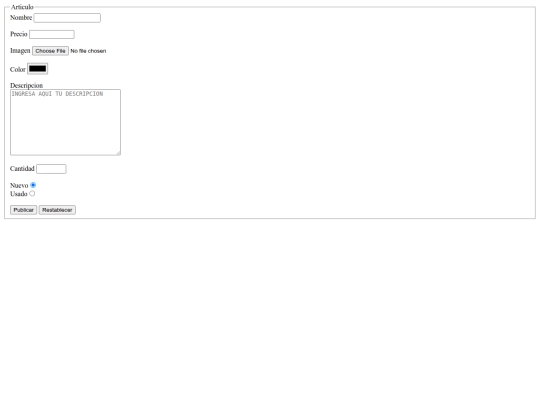Click the Nombre label text
Viewport: 540px width, 405px height.
pos(21,18)
